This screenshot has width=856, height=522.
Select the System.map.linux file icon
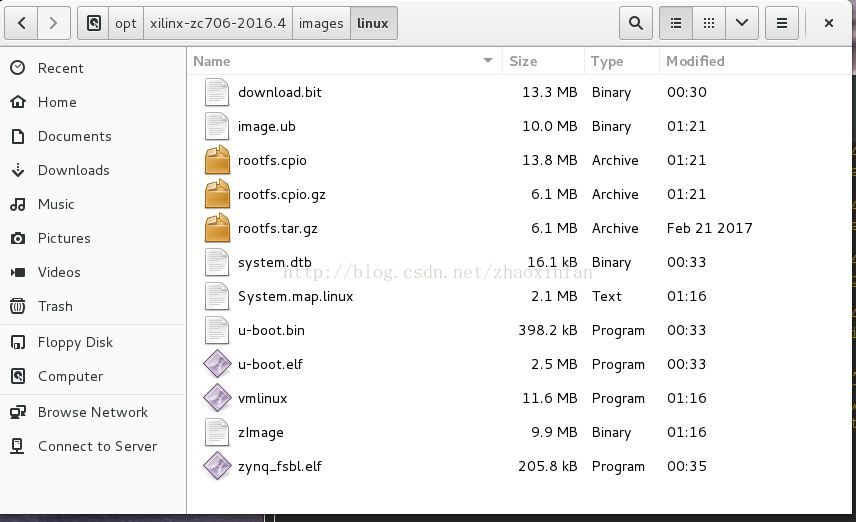[217, 296]
